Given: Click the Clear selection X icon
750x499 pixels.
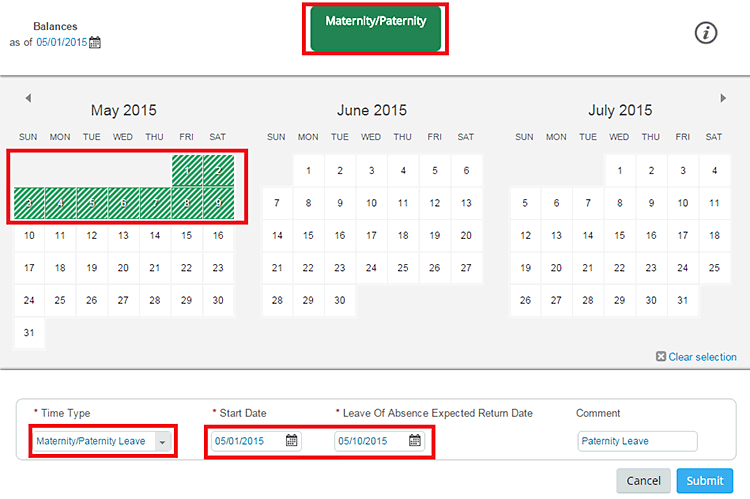Looking at the screenshot, I should pos(661,357).
